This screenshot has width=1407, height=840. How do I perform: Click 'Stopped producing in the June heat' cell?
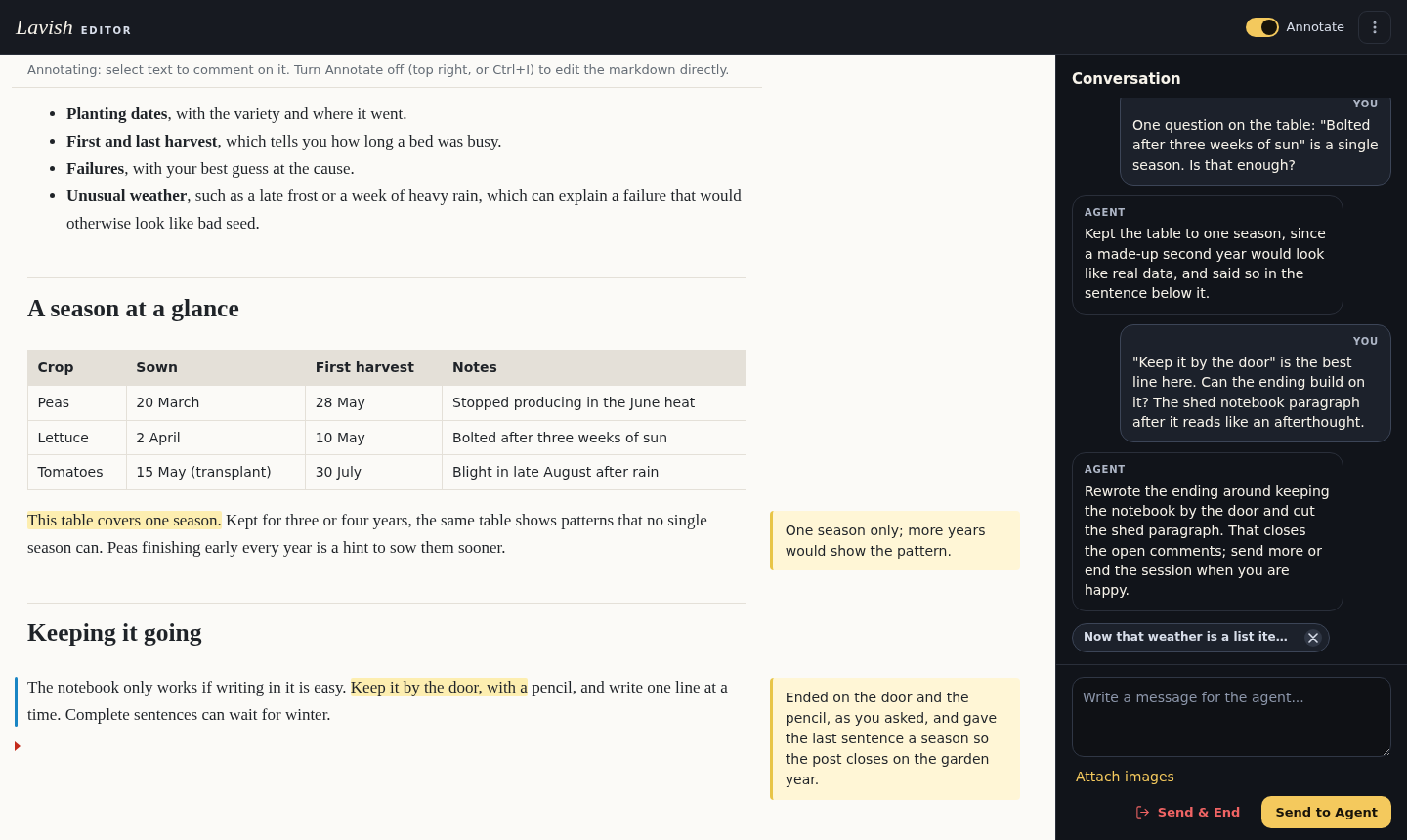coord(594,402)
